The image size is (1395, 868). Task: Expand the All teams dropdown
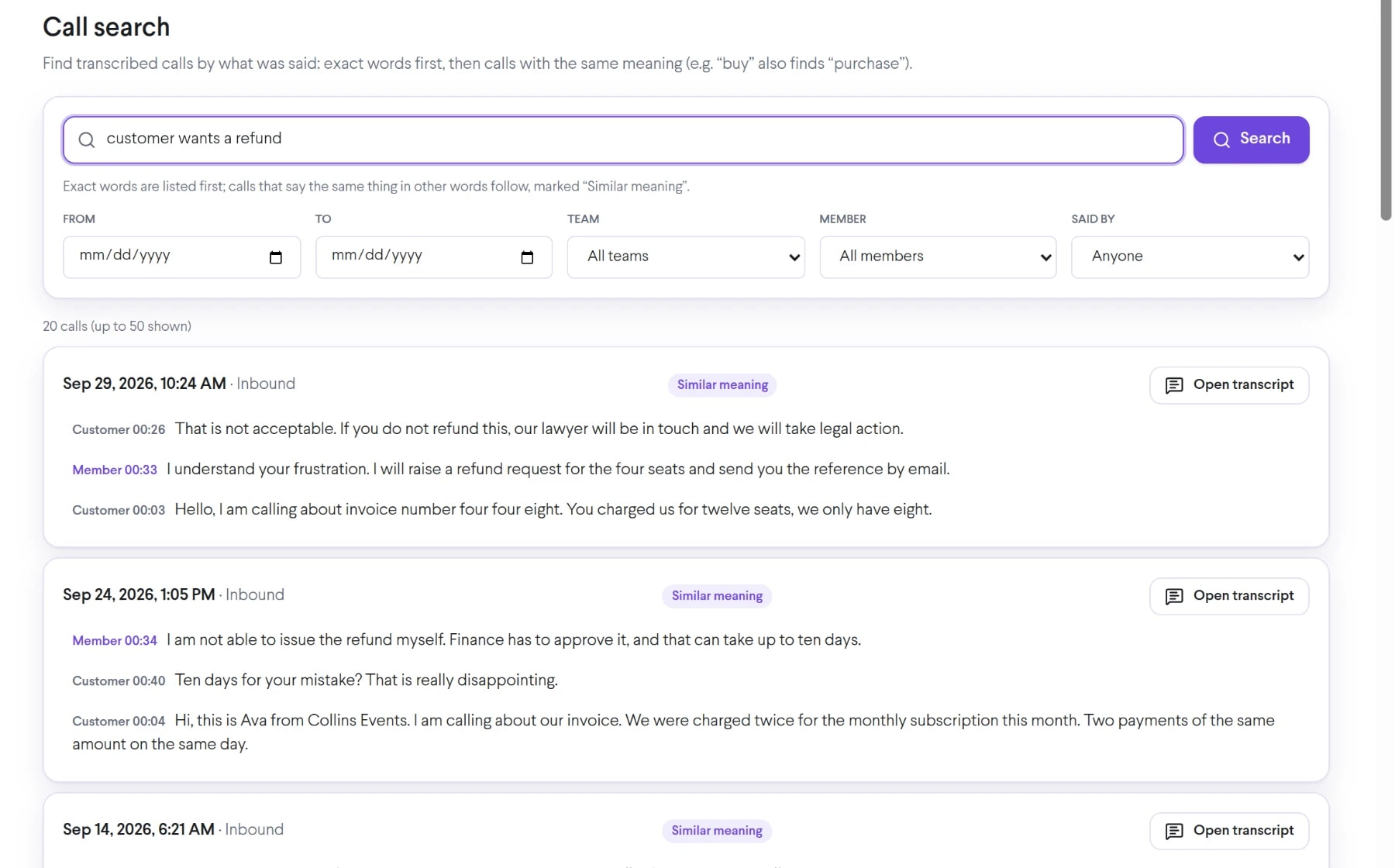686,257
